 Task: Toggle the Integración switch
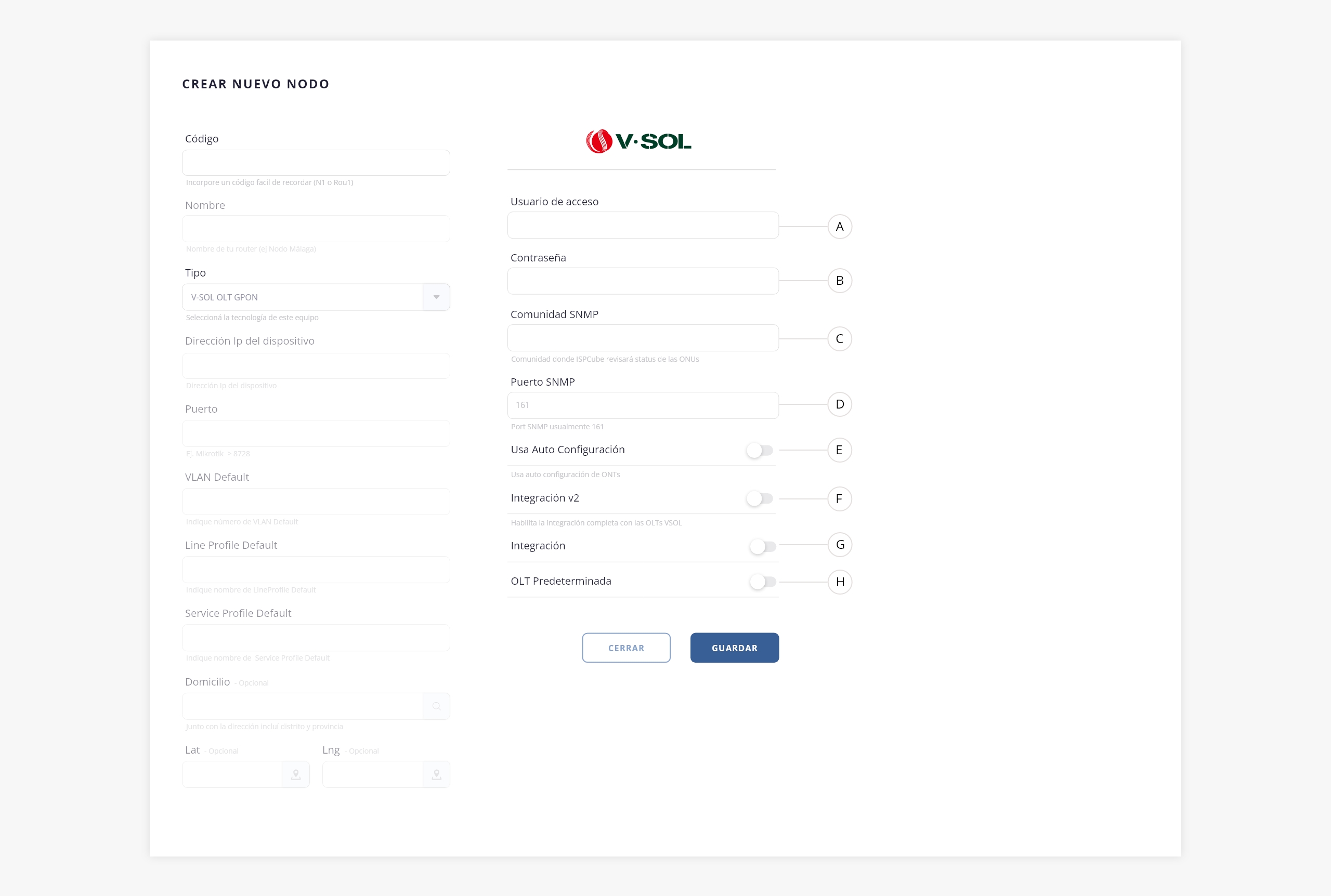click(762, 546)
